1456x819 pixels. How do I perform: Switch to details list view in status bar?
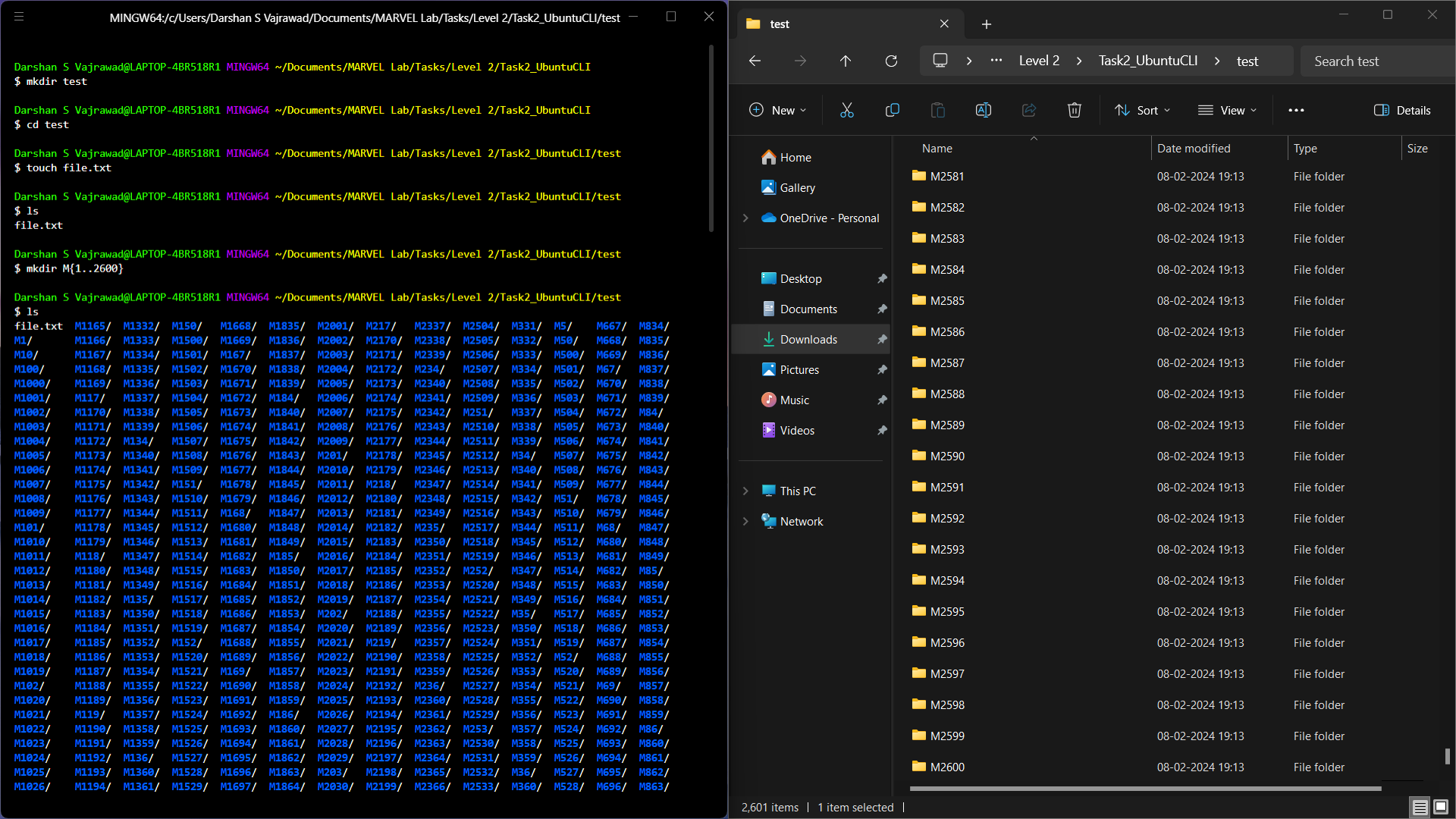(x=1420, y=807)
